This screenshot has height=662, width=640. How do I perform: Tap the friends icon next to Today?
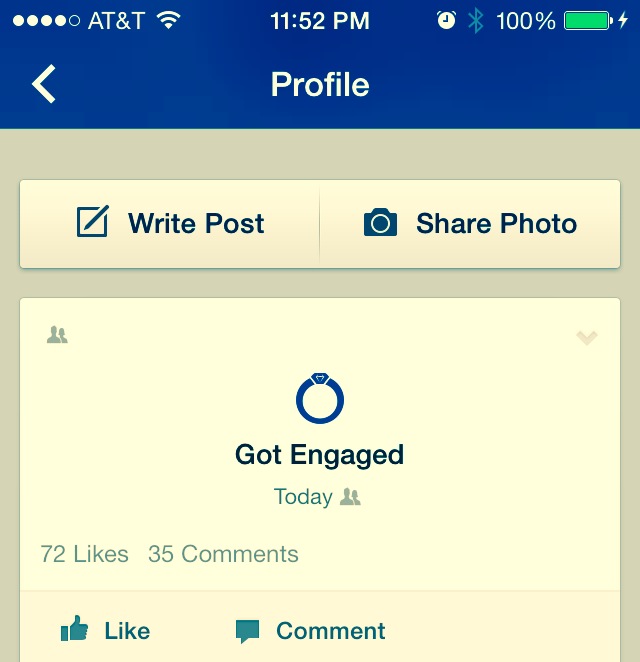pos(350,496)
